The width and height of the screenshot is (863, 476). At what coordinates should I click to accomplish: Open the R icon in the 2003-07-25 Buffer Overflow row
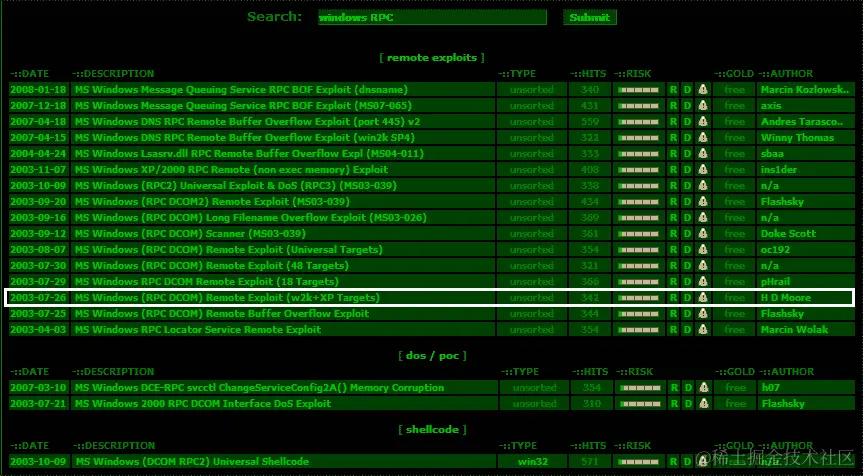(673, 314)
